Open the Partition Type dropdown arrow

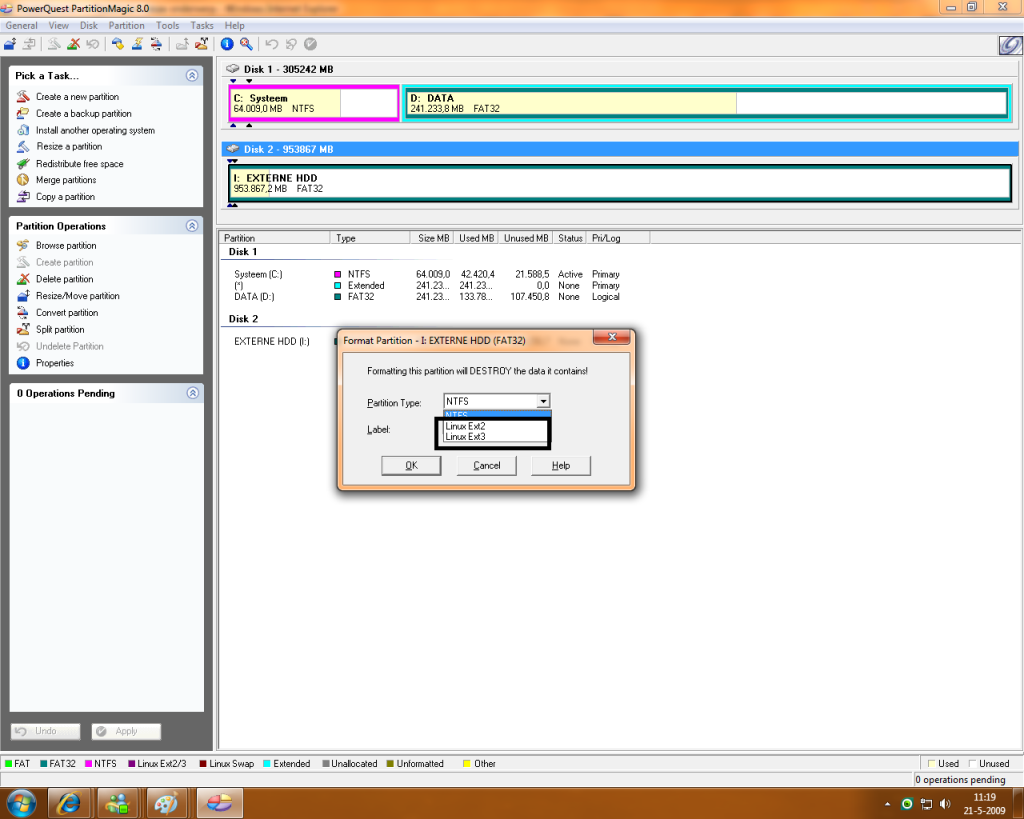click(543, 401)
